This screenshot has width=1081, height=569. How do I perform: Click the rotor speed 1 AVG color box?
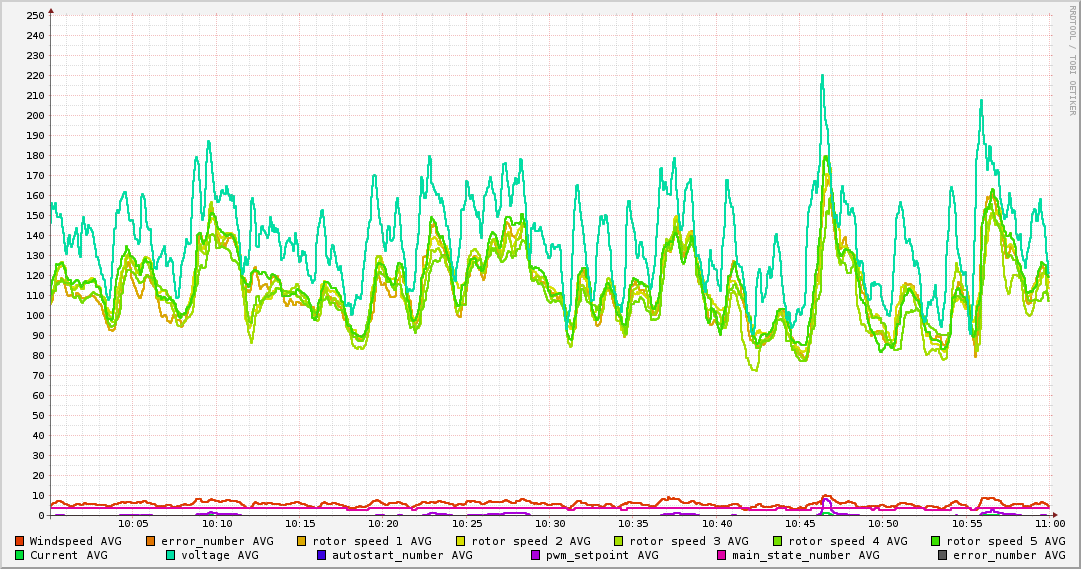302,541
